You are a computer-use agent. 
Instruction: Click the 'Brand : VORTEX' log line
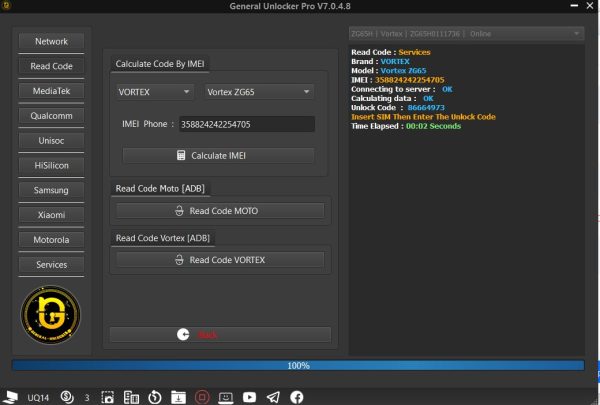coord(380,62)
